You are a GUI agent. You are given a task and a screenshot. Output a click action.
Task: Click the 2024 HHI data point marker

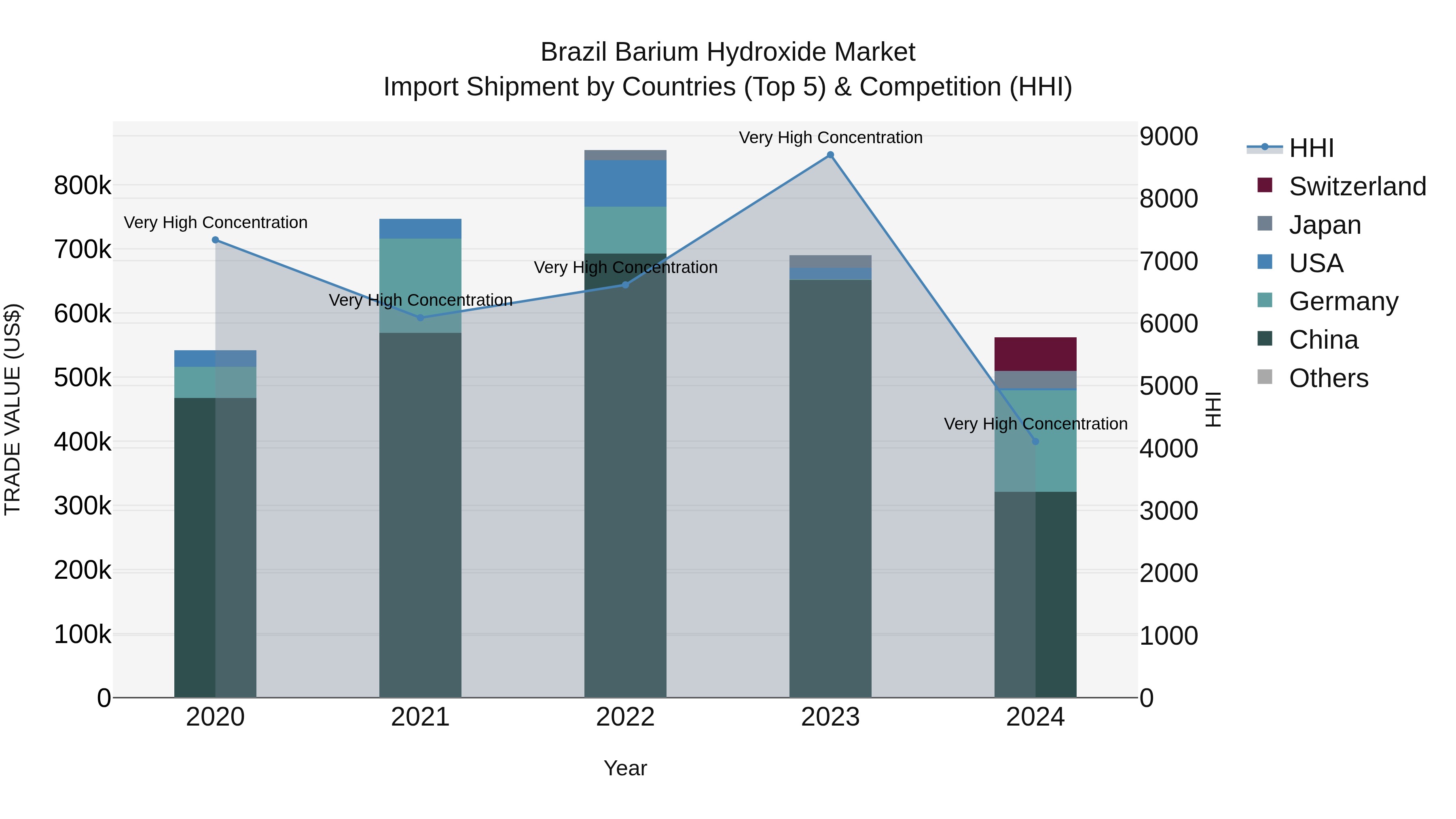[x=1035, y=441]
